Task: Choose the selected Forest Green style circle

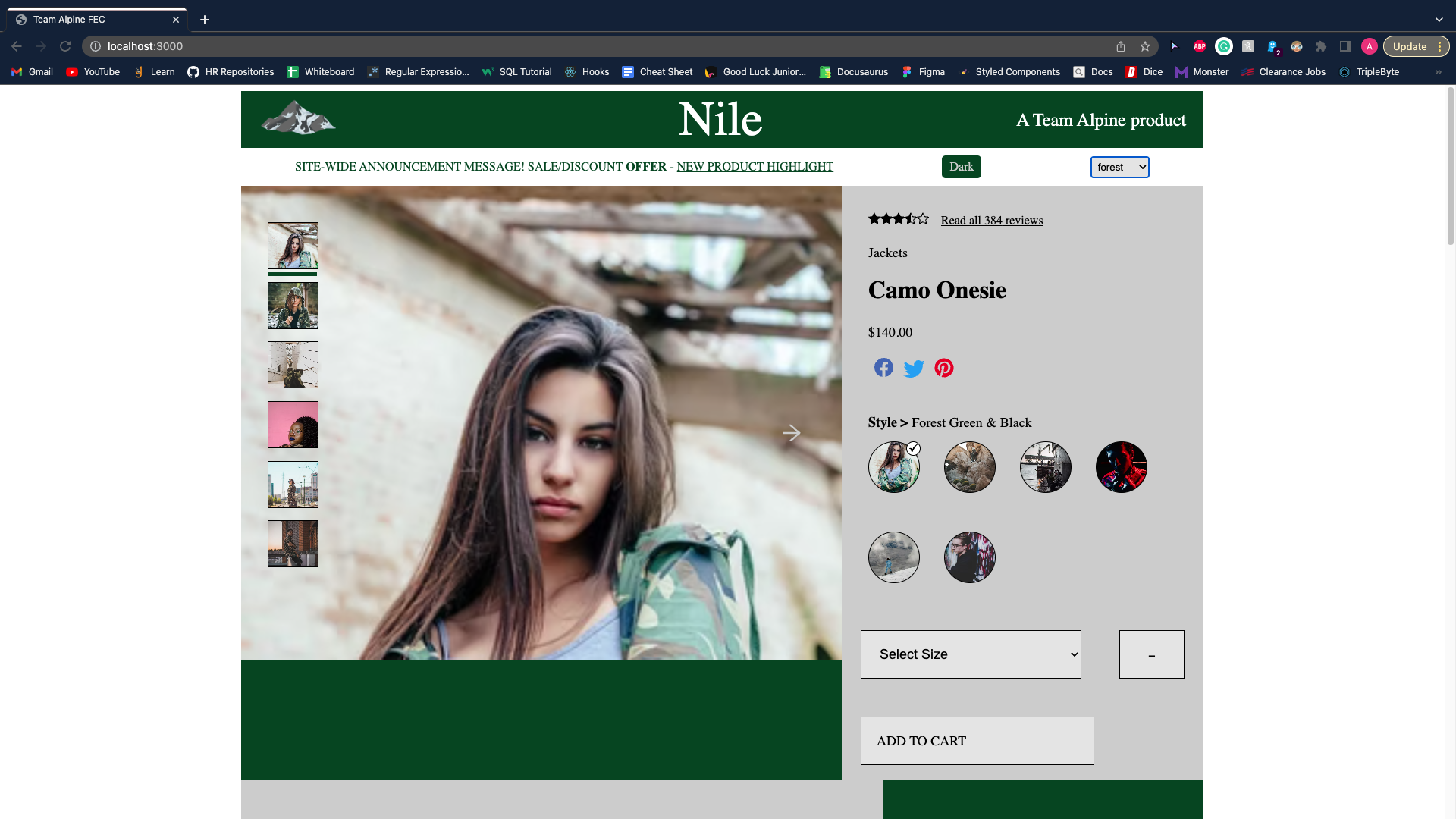Action: (x=893, y=467)
